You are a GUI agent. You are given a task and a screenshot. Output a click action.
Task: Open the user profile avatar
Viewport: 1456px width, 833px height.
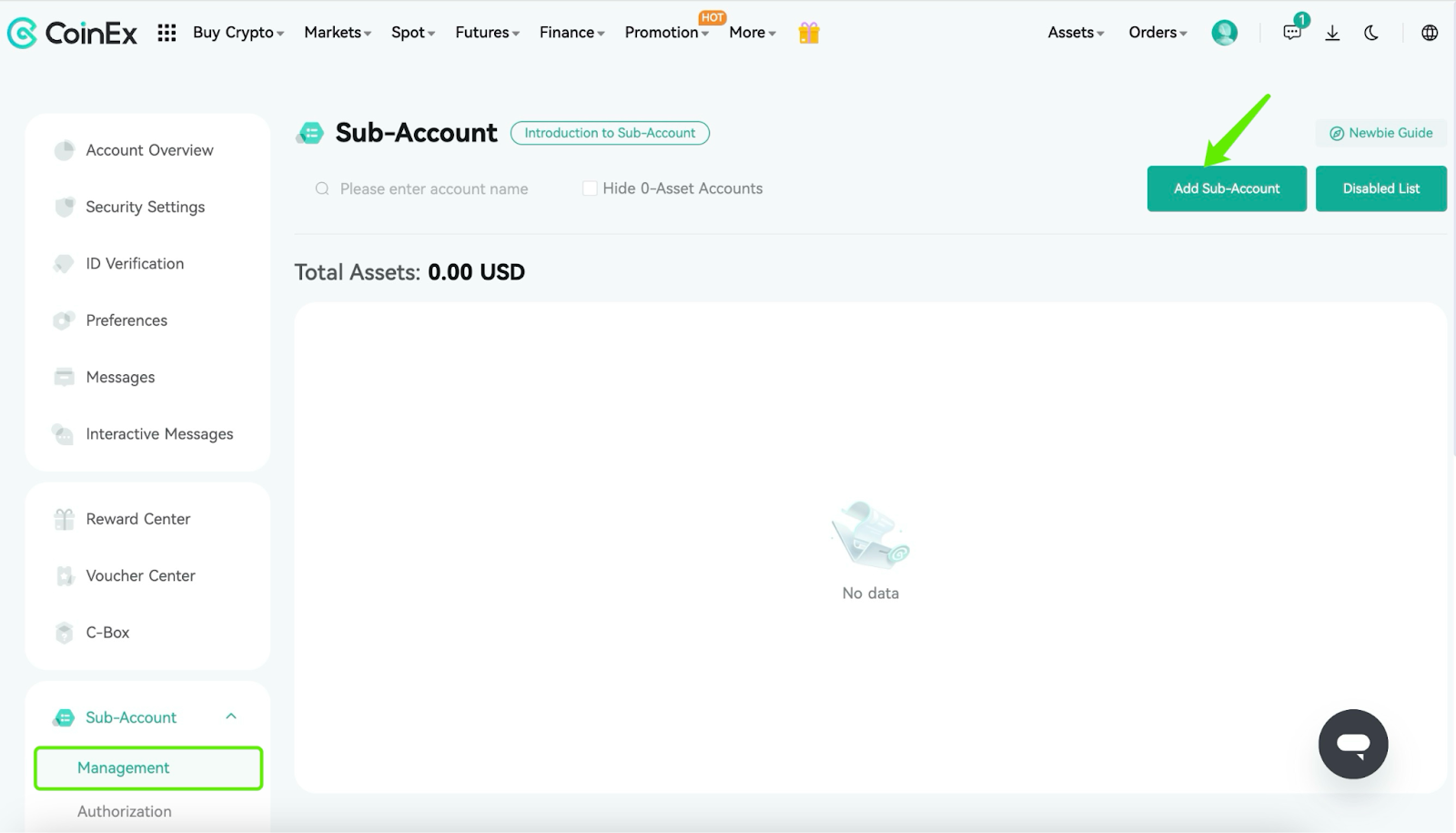click(1224, 33)
